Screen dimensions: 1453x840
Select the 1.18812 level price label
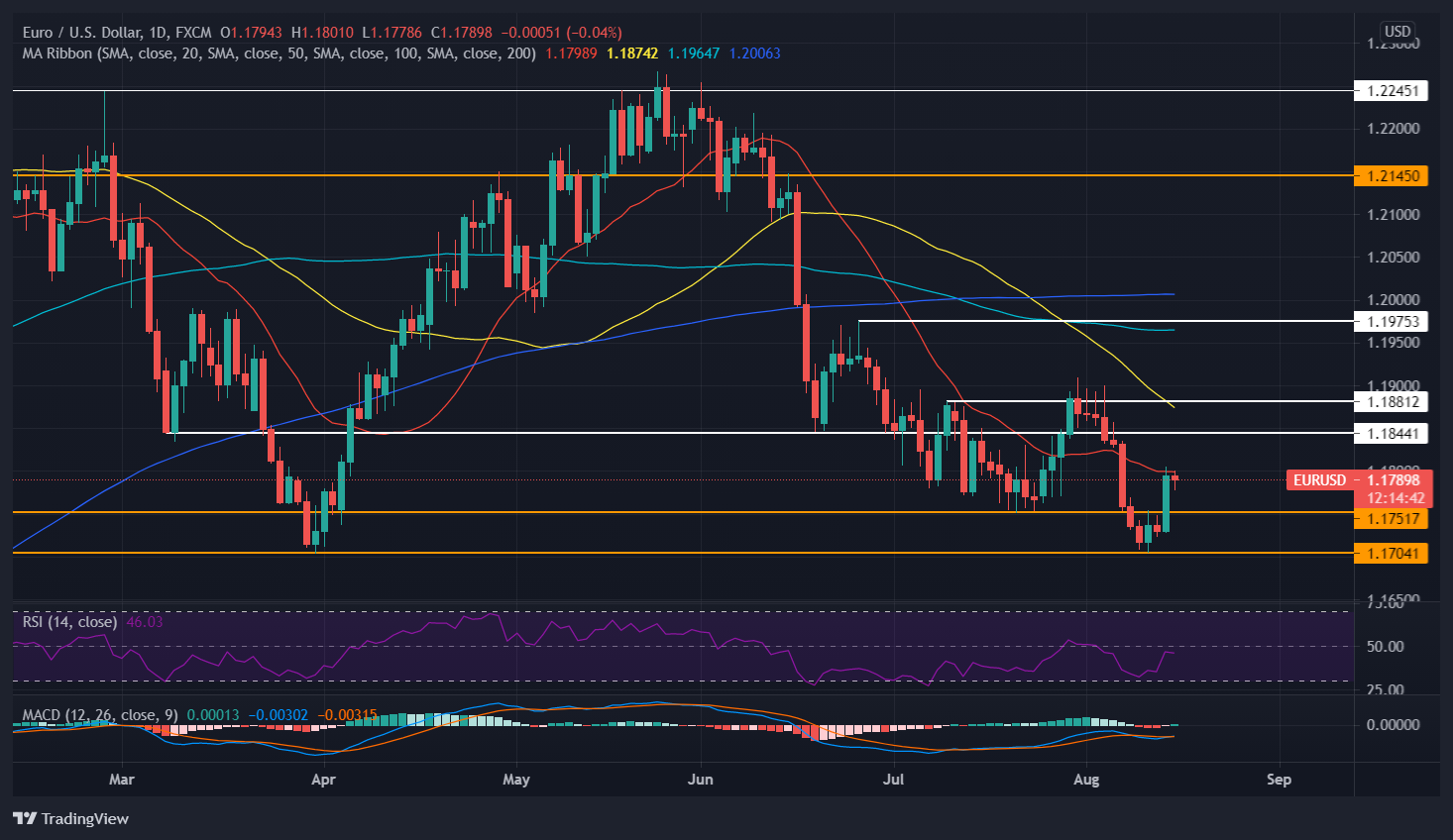coord(1392,401)
